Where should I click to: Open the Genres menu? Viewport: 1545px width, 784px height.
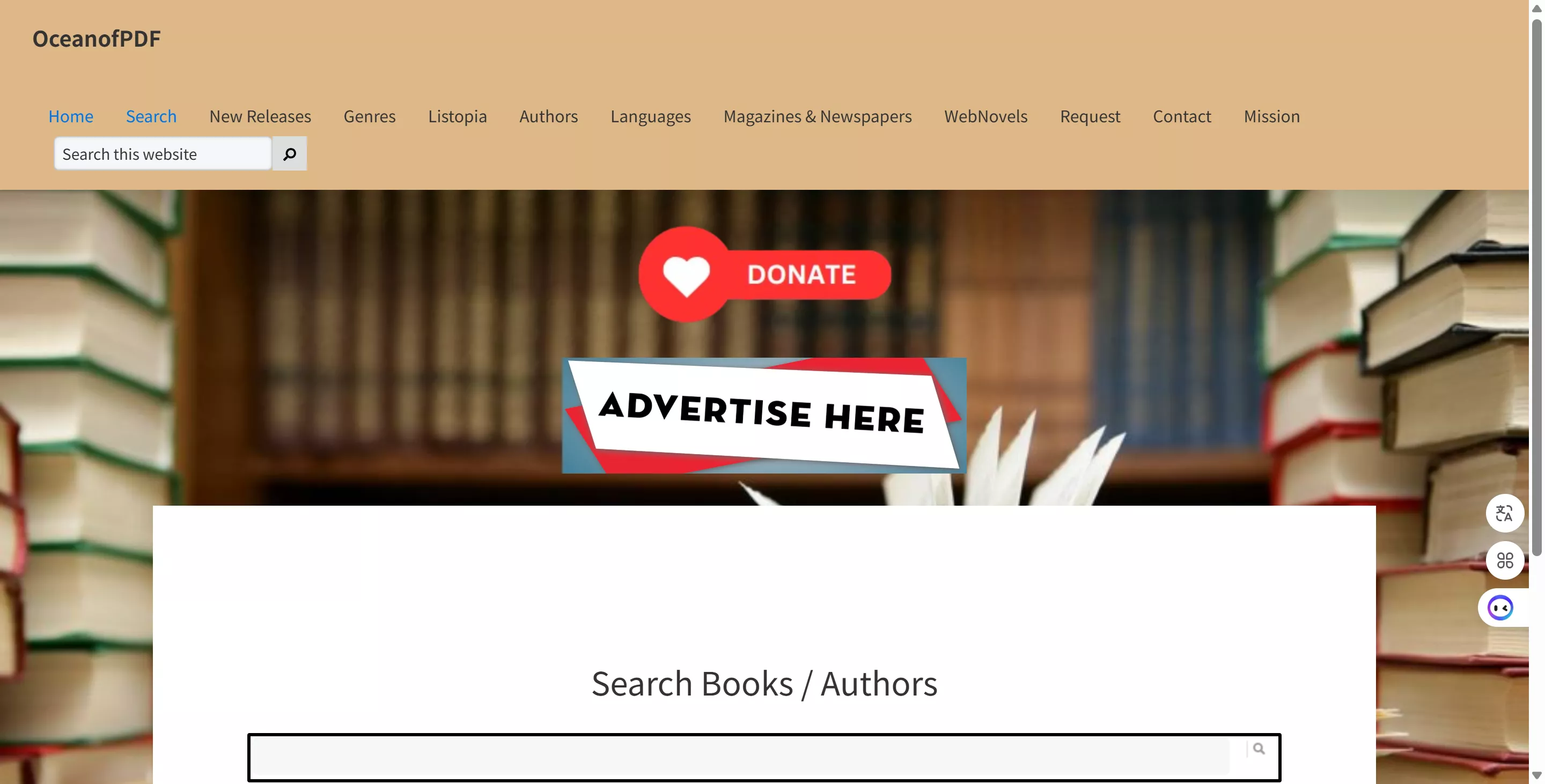[370, 116]
